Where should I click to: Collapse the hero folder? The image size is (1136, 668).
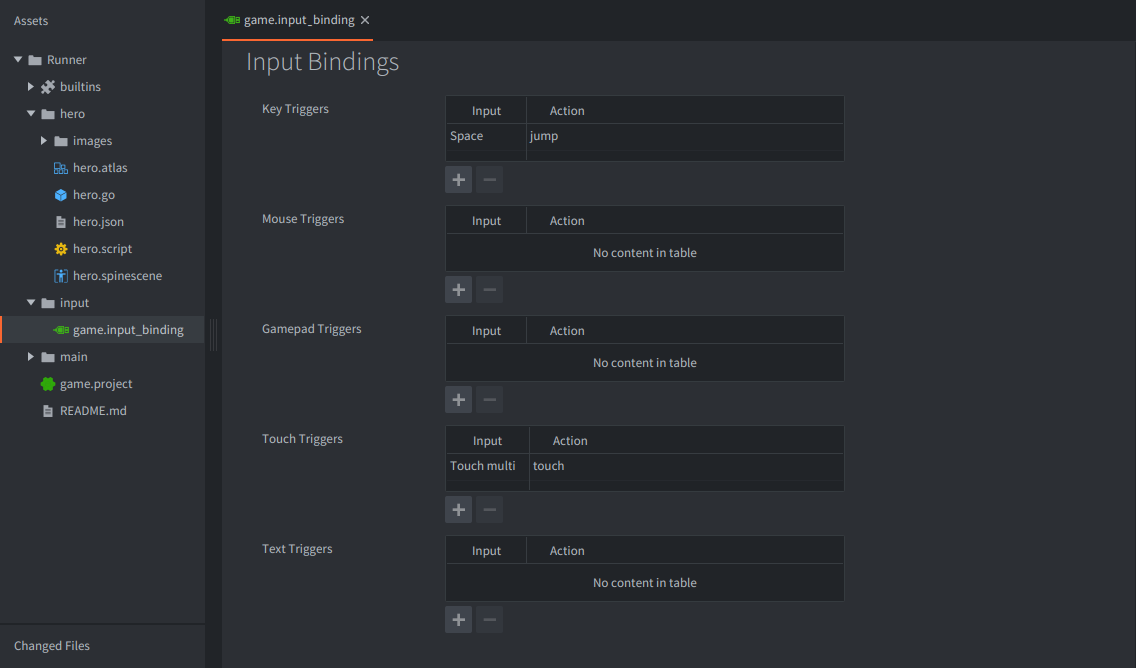coord(30,113)
